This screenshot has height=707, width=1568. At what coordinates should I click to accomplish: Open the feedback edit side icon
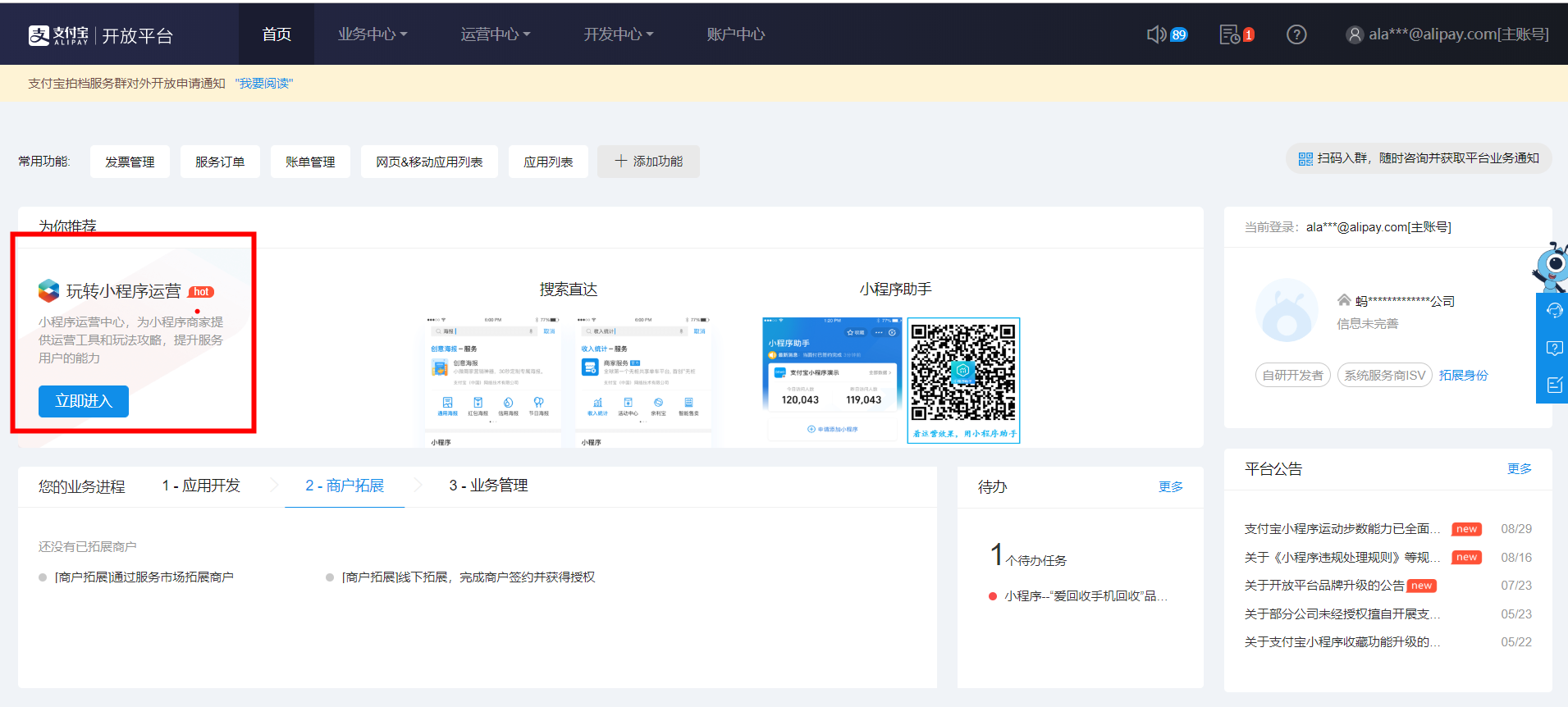(1554, 385)
